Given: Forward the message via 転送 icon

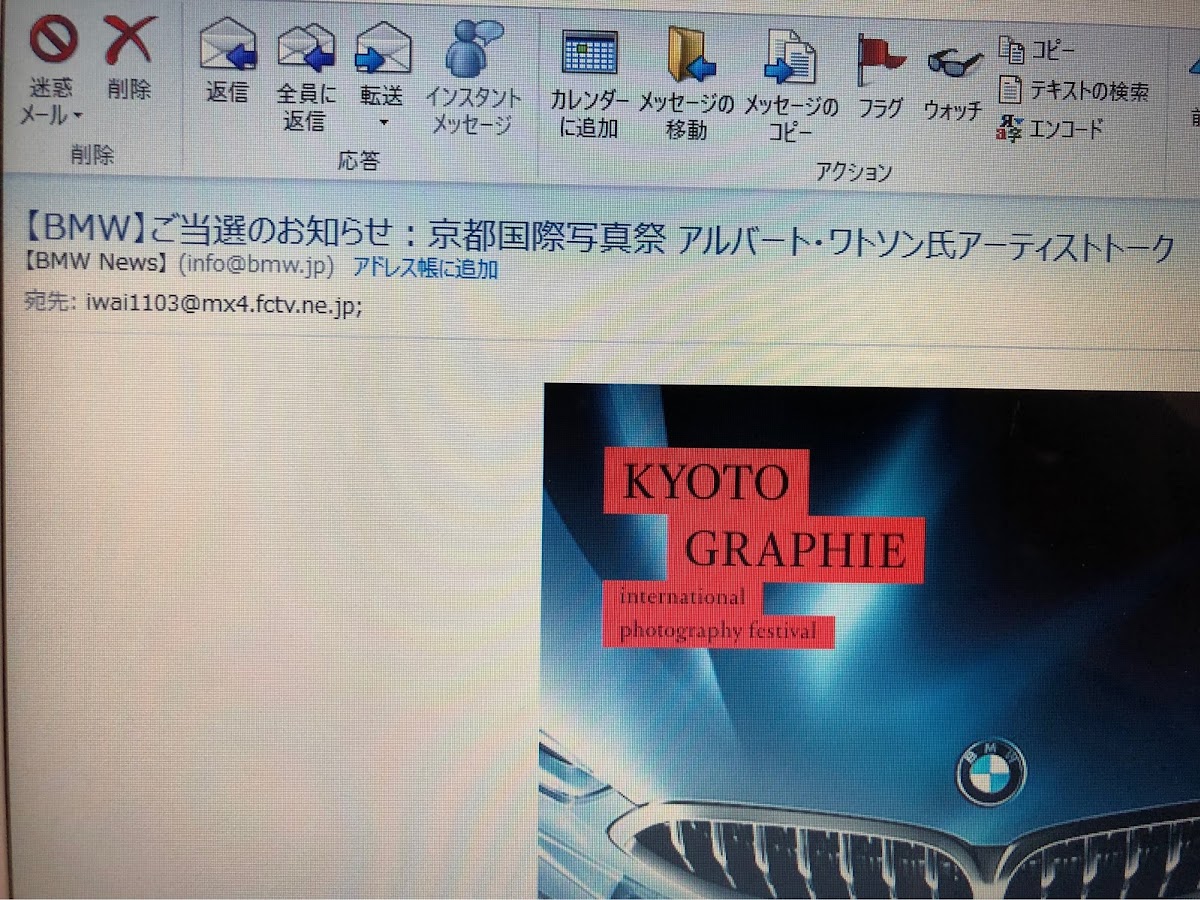Looking at the screenshot, I should pos(383,46).
